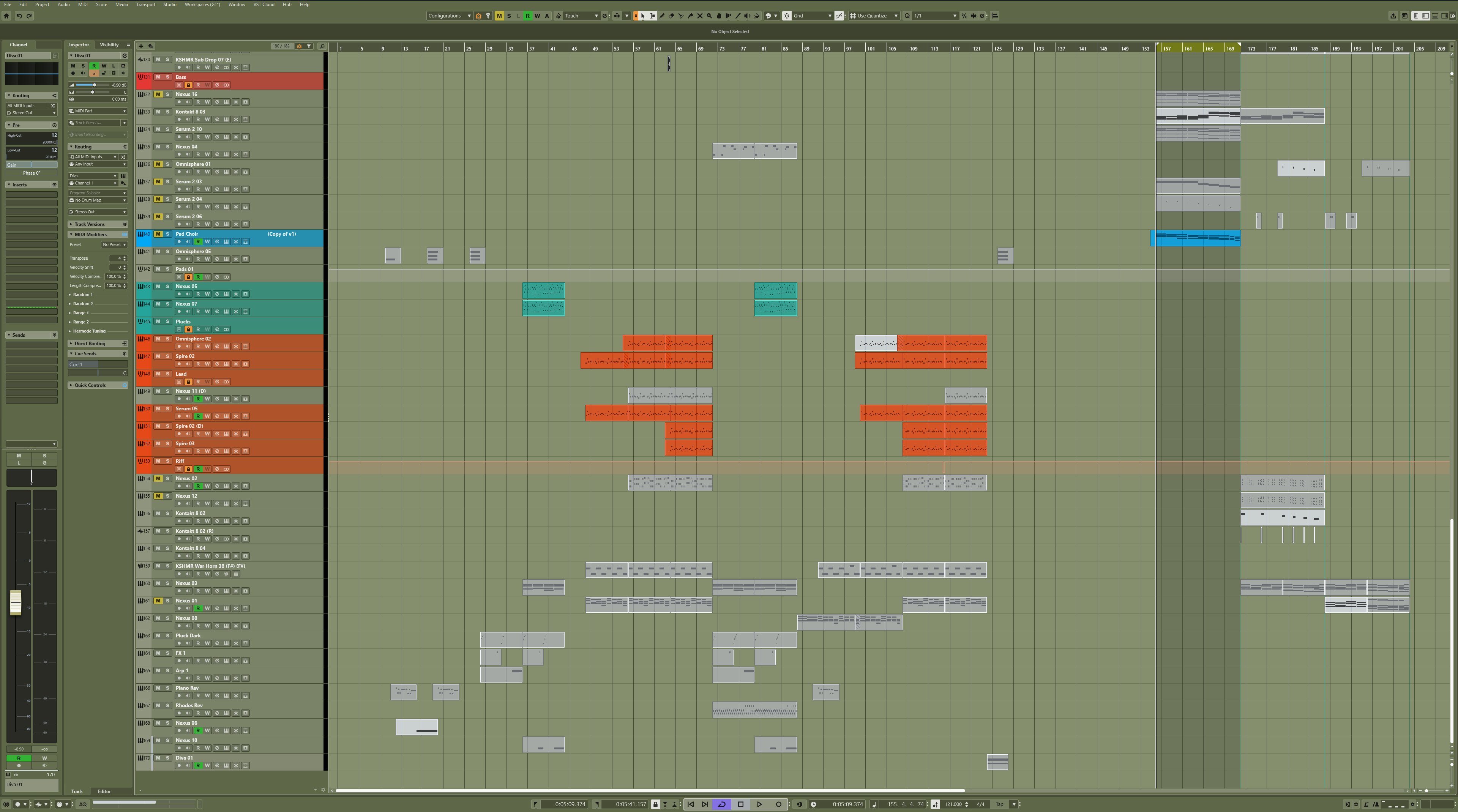Toggle the Cycle loop button in transport
Viewport: 1458px width, 812px height.
(x=722, y=804)
